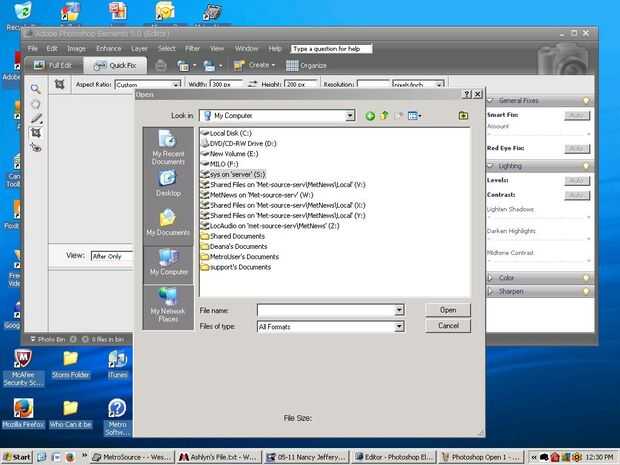Select sys on 'server' (S:) drive
The image size is (620, 465).
233,174
